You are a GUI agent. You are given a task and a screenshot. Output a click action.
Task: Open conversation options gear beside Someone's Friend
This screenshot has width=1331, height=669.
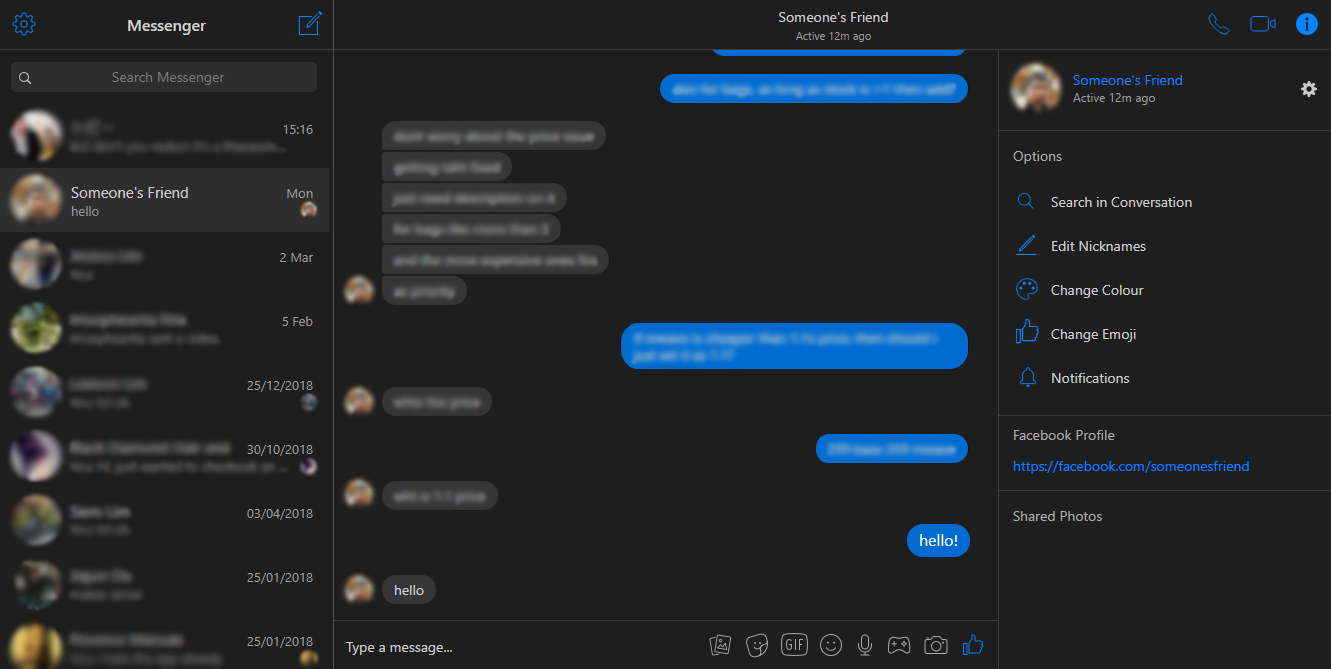click(1308, 89)
